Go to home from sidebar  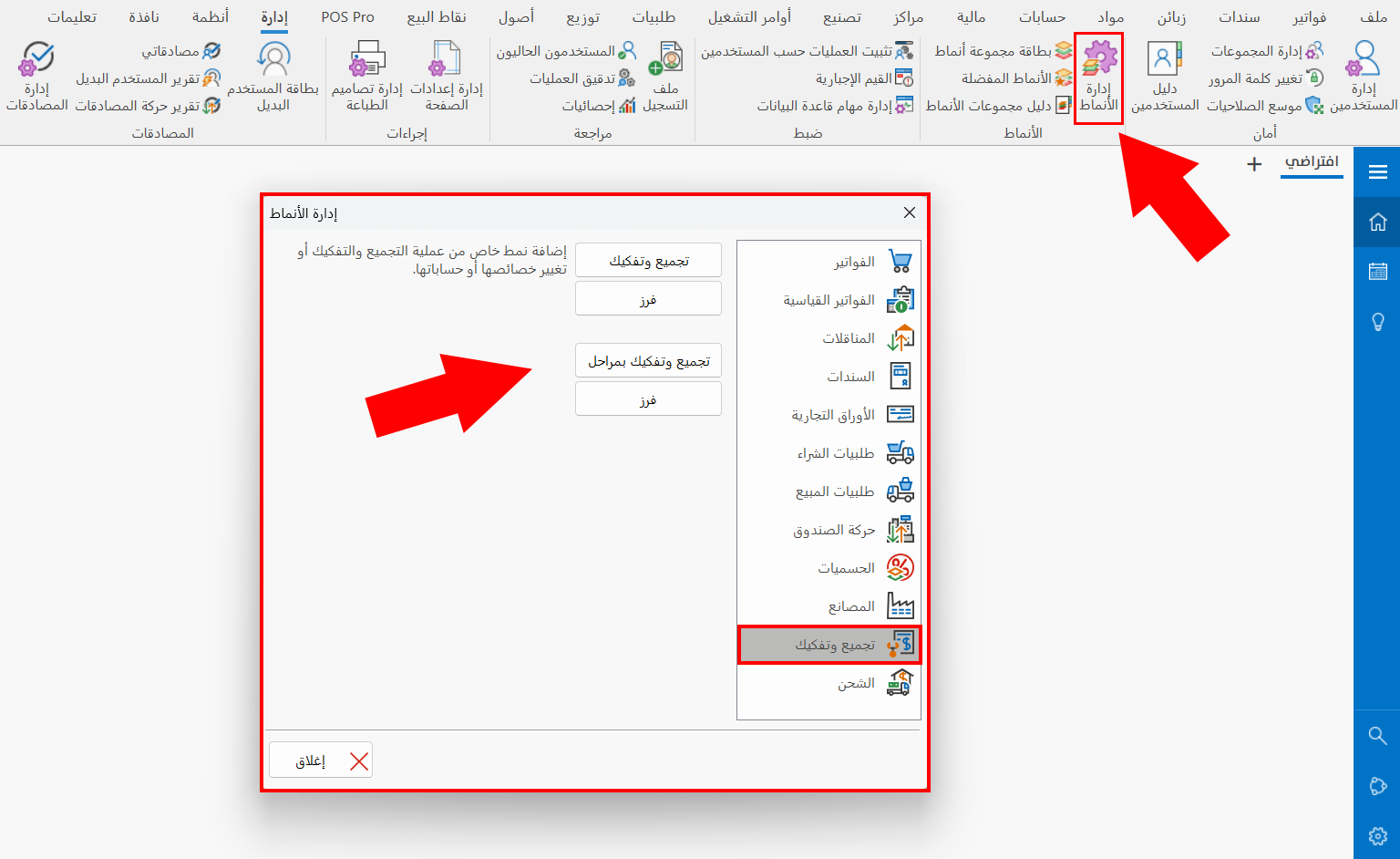click(x=1377, y=222)
